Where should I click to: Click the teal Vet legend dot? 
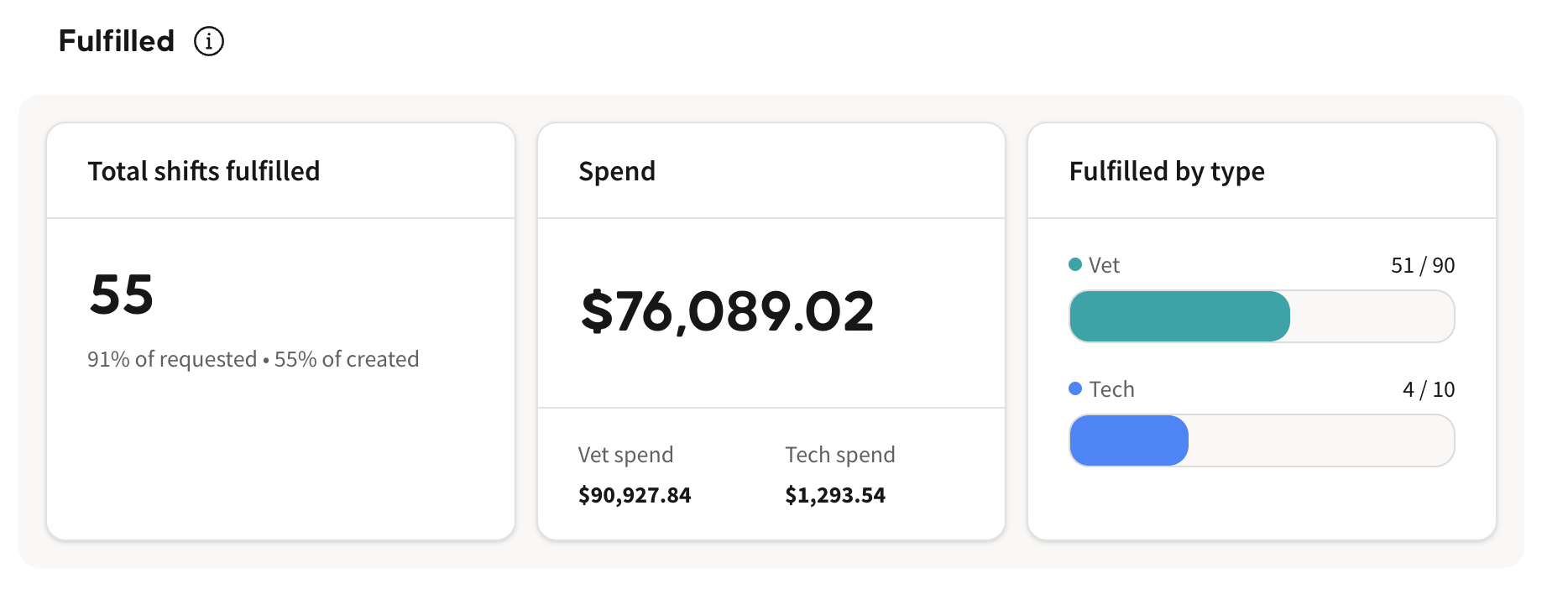tap(1075, 264)
